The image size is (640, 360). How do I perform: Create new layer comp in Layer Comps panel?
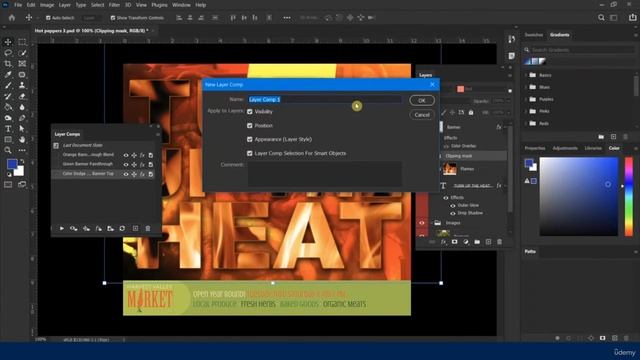coord(135,229)
